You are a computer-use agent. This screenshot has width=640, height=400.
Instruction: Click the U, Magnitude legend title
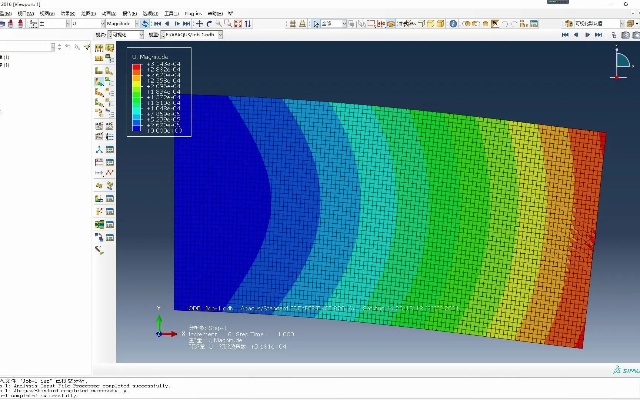tap(150, 57)
